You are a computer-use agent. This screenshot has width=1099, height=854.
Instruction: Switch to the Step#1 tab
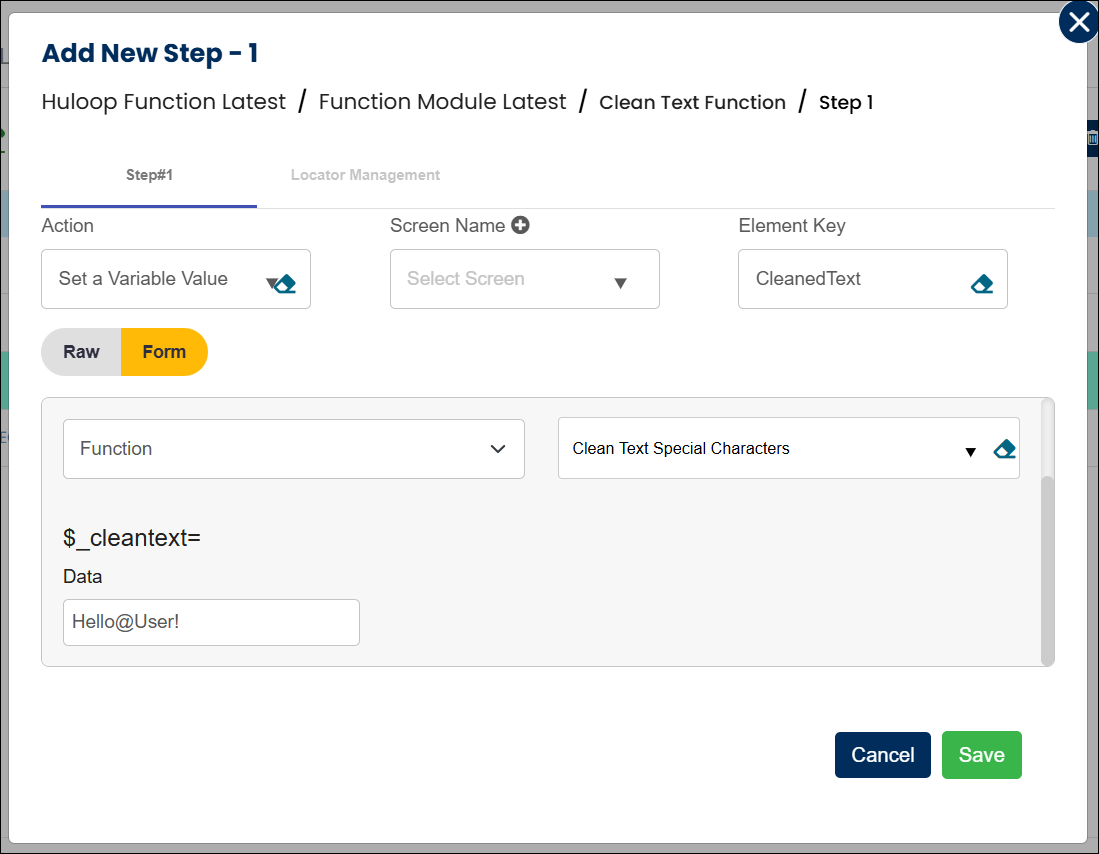pos(149,175)
